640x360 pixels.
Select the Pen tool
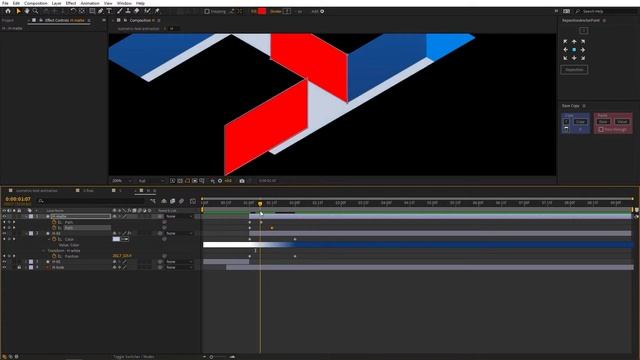tap(101, 11)
